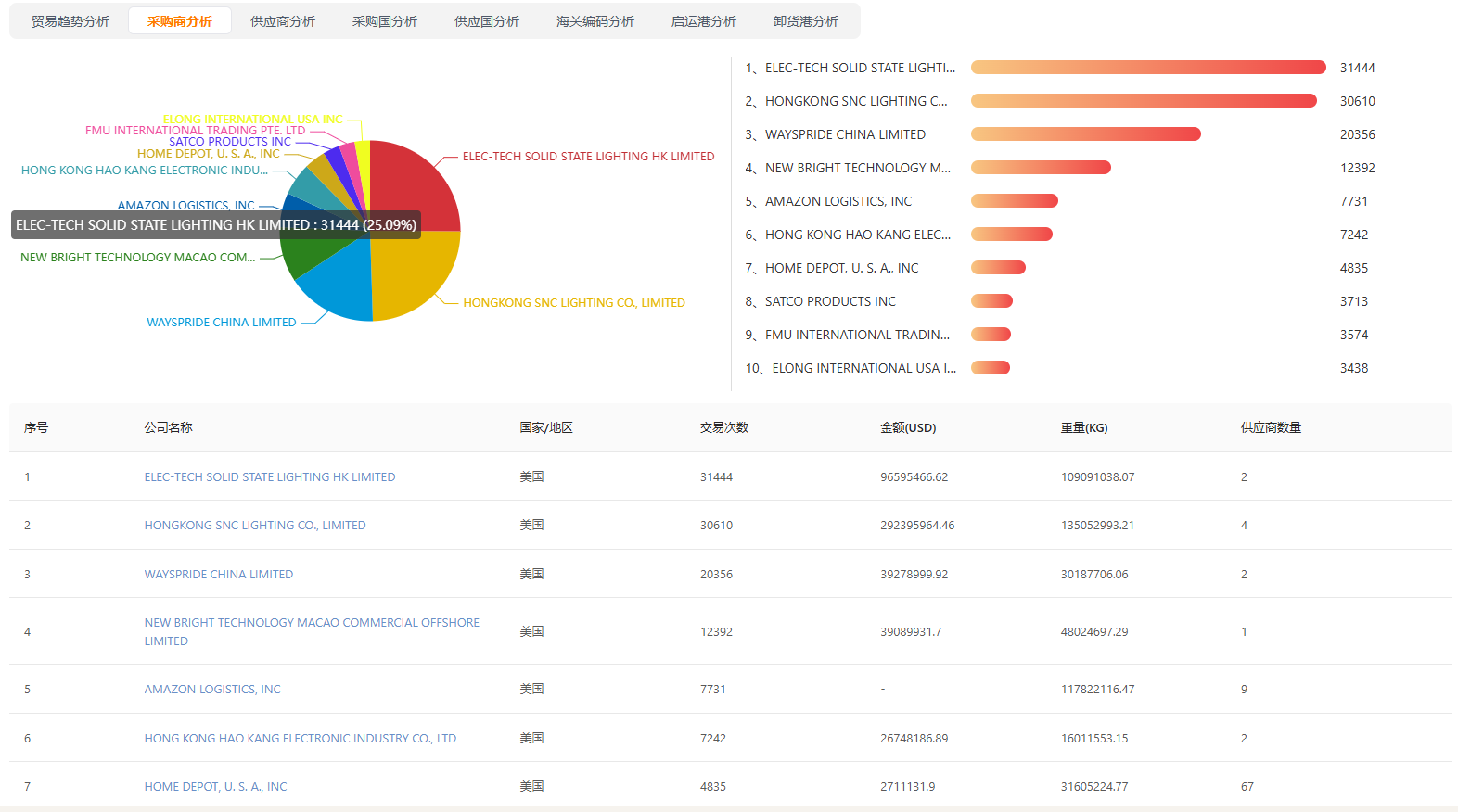Click ranking entry 8 SATCO PRODUCTS INC
Viewport: 1458px width, 812px height.
[x=821, y=301]
